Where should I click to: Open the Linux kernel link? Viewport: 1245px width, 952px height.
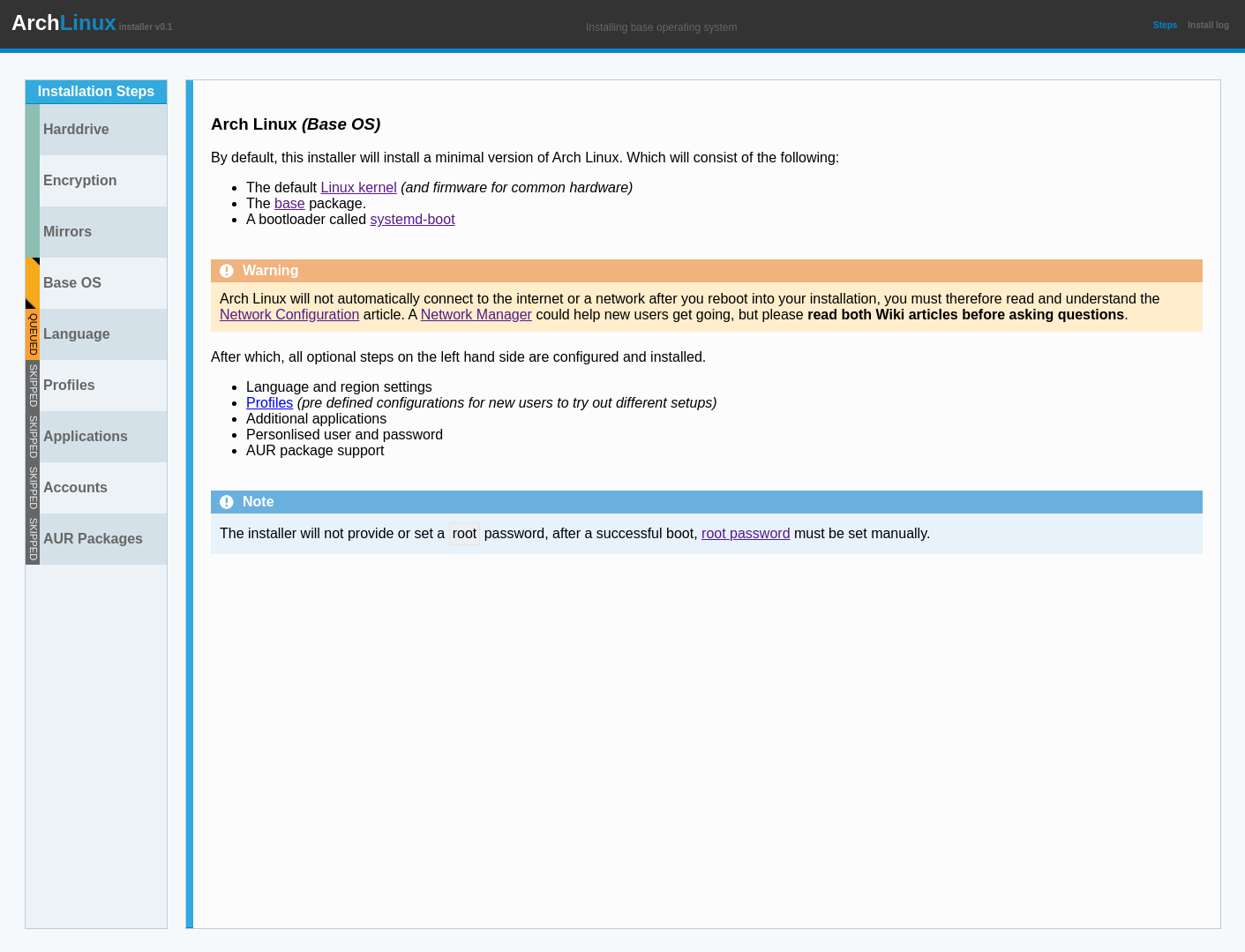click(x=358, y=188)
